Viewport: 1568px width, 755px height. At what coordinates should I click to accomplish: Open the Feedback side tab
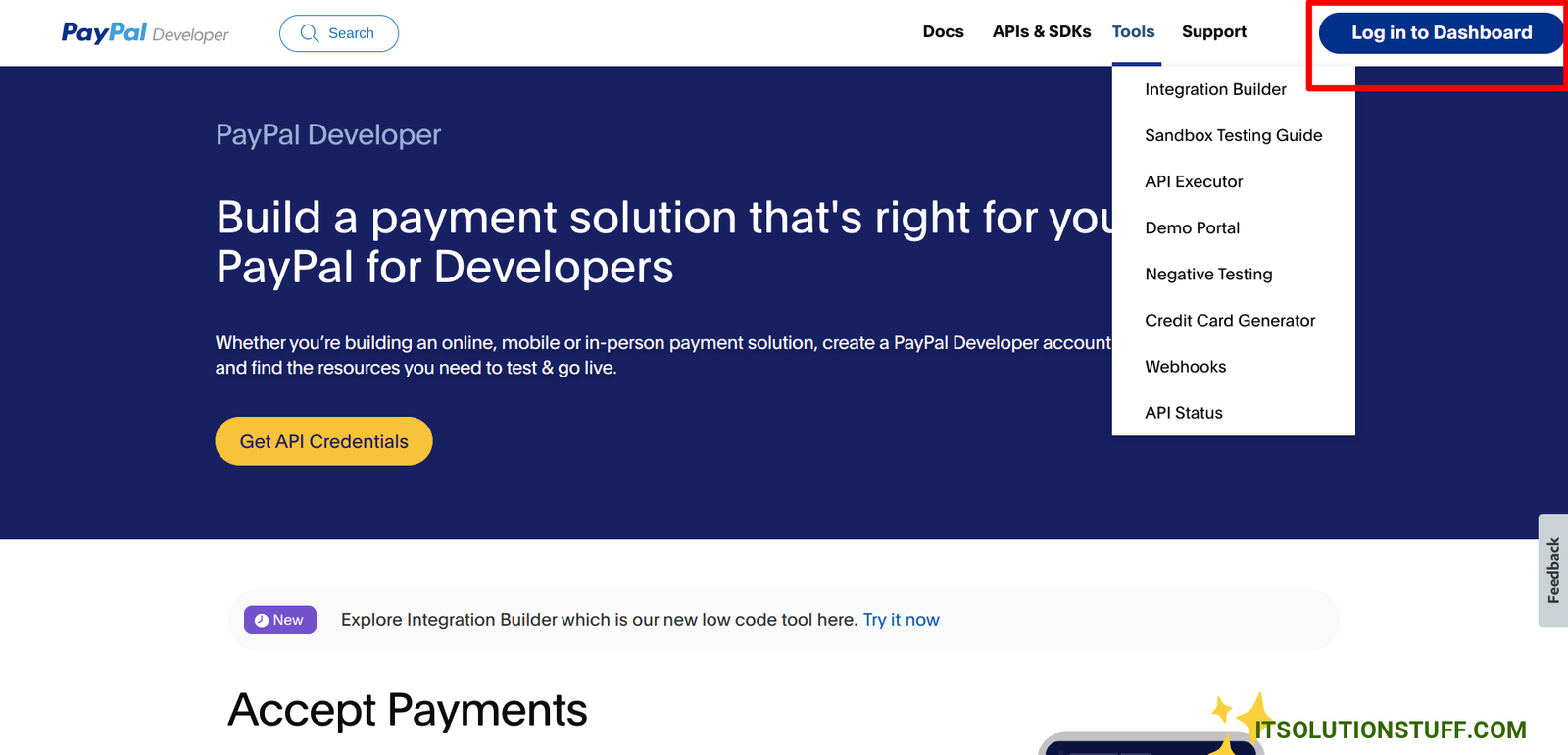[x=1552, y=571]
